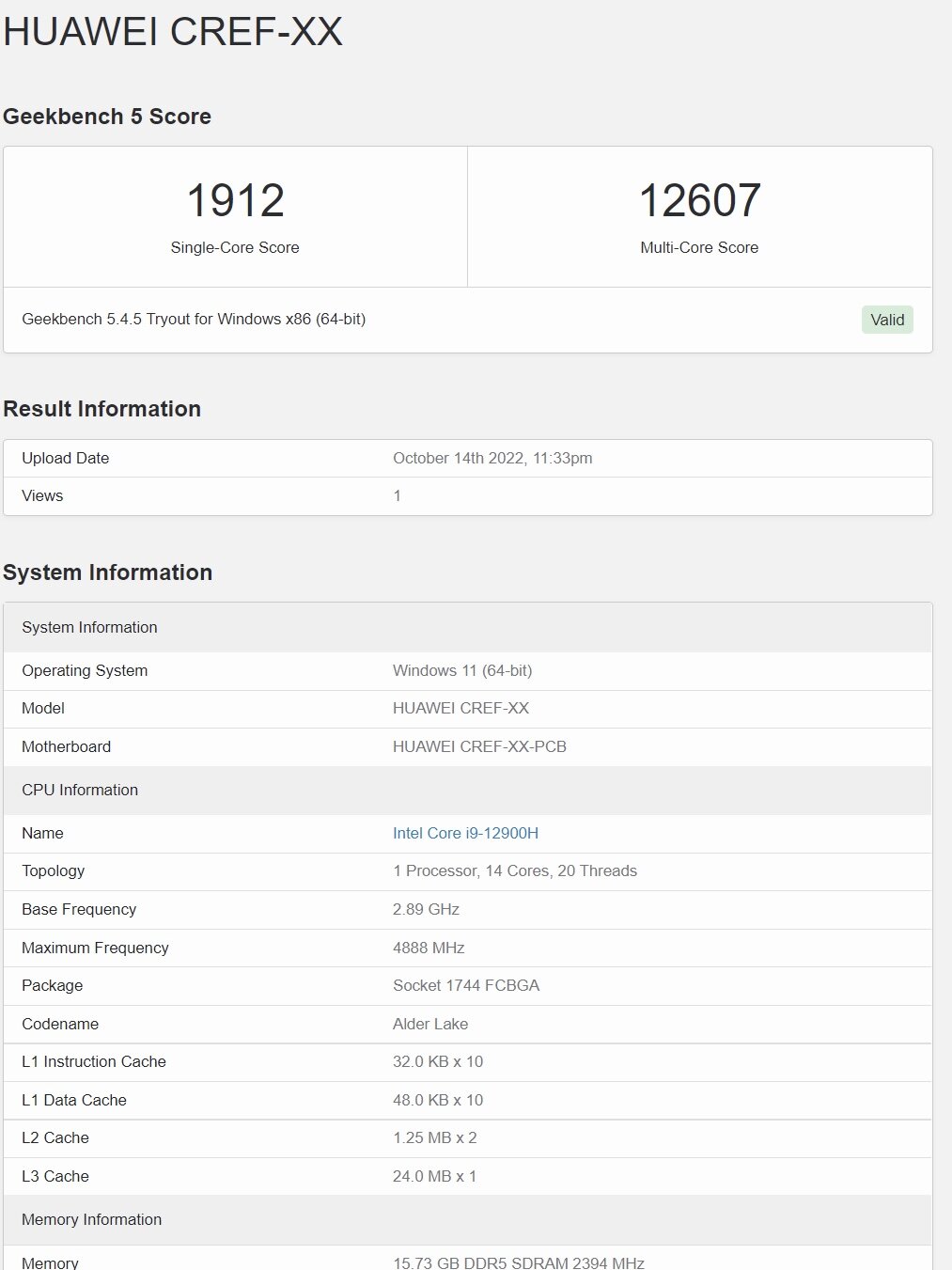Image resolution: width=952 pixels, height=1270 pixels.
Task: Click the HUAWEI CREF-XX page title
Action: [x=173, y=31]
